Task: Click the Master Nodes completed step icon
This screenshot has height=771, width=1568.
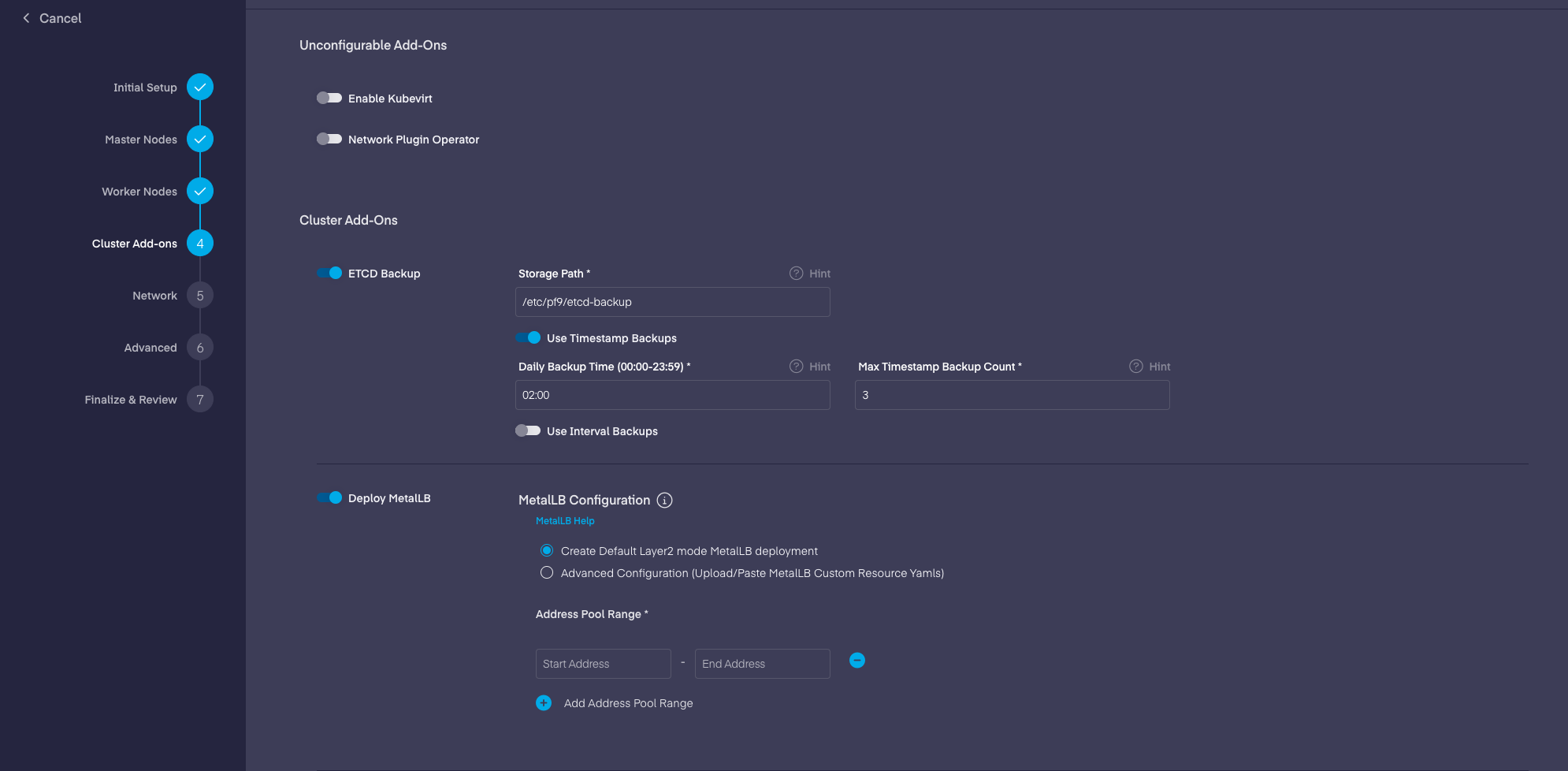Action: pyautogui.click(x=200, y=140)
